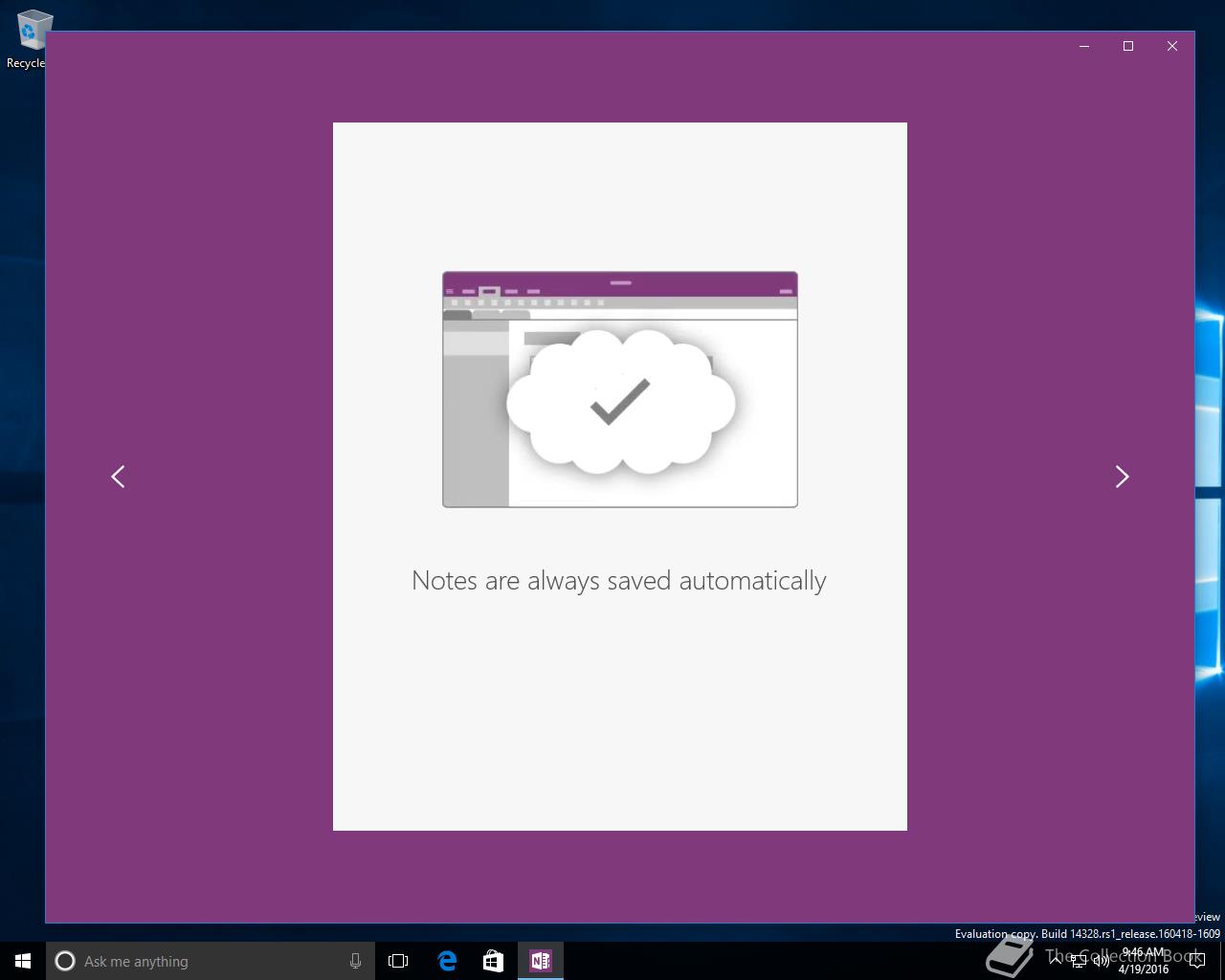Open the Action Center notifications
This screenshot has width=1225, height=980.
tap(1197, 961)
